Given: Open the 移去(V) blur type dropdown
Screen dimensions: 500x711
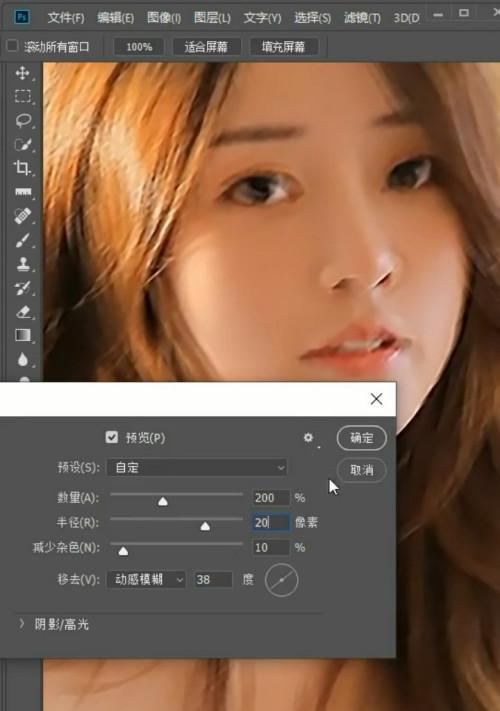Looking at the screenshot, I should point(146,580).
